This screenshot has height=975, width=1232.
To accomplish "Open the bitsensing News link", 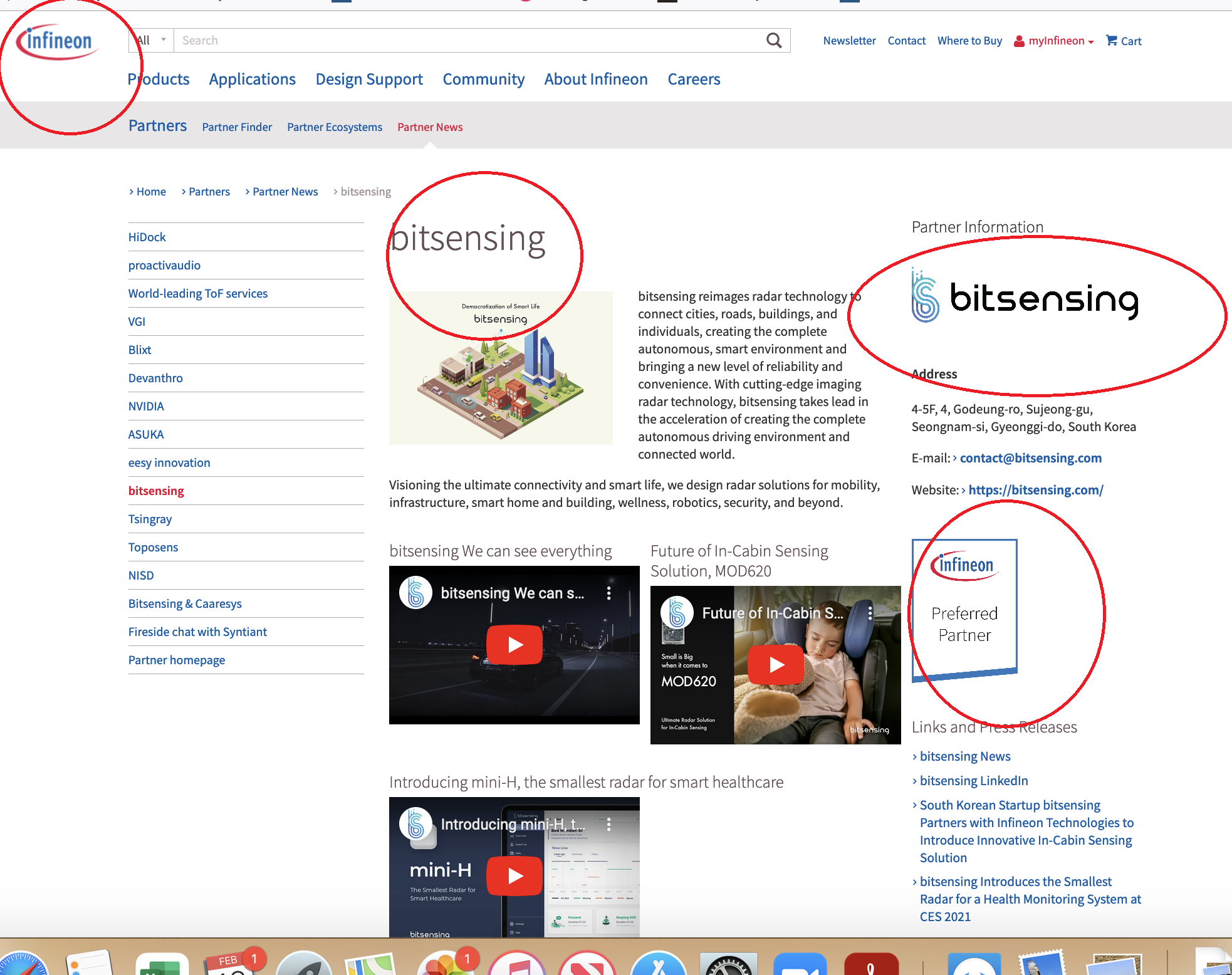I will point(965,756).
